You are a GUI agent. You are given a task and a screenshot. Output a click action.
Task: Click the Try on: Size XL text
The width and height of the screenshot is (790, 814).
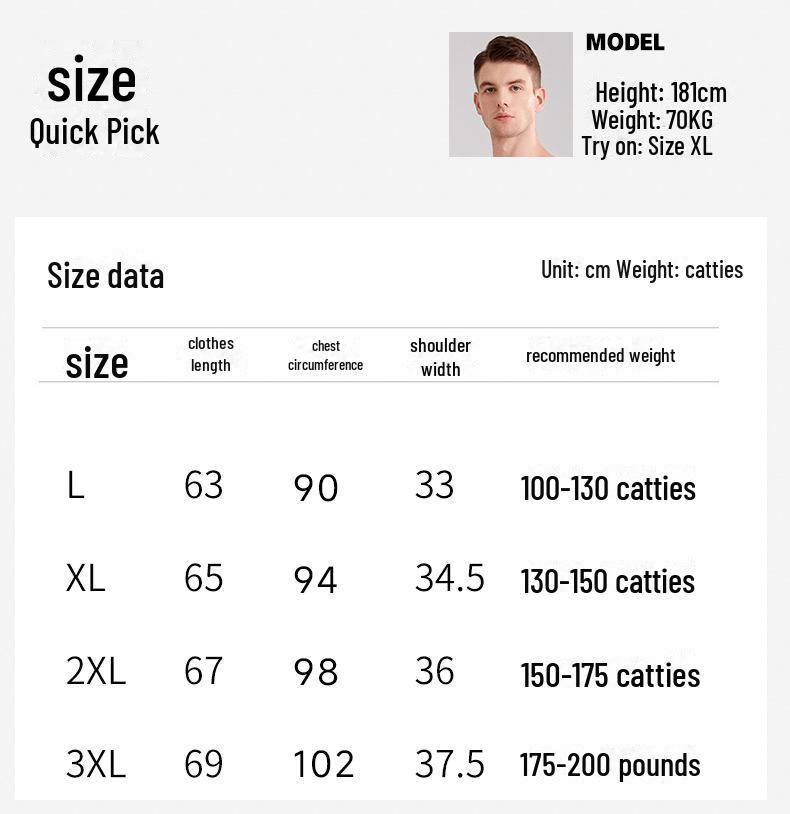[647, 146]
